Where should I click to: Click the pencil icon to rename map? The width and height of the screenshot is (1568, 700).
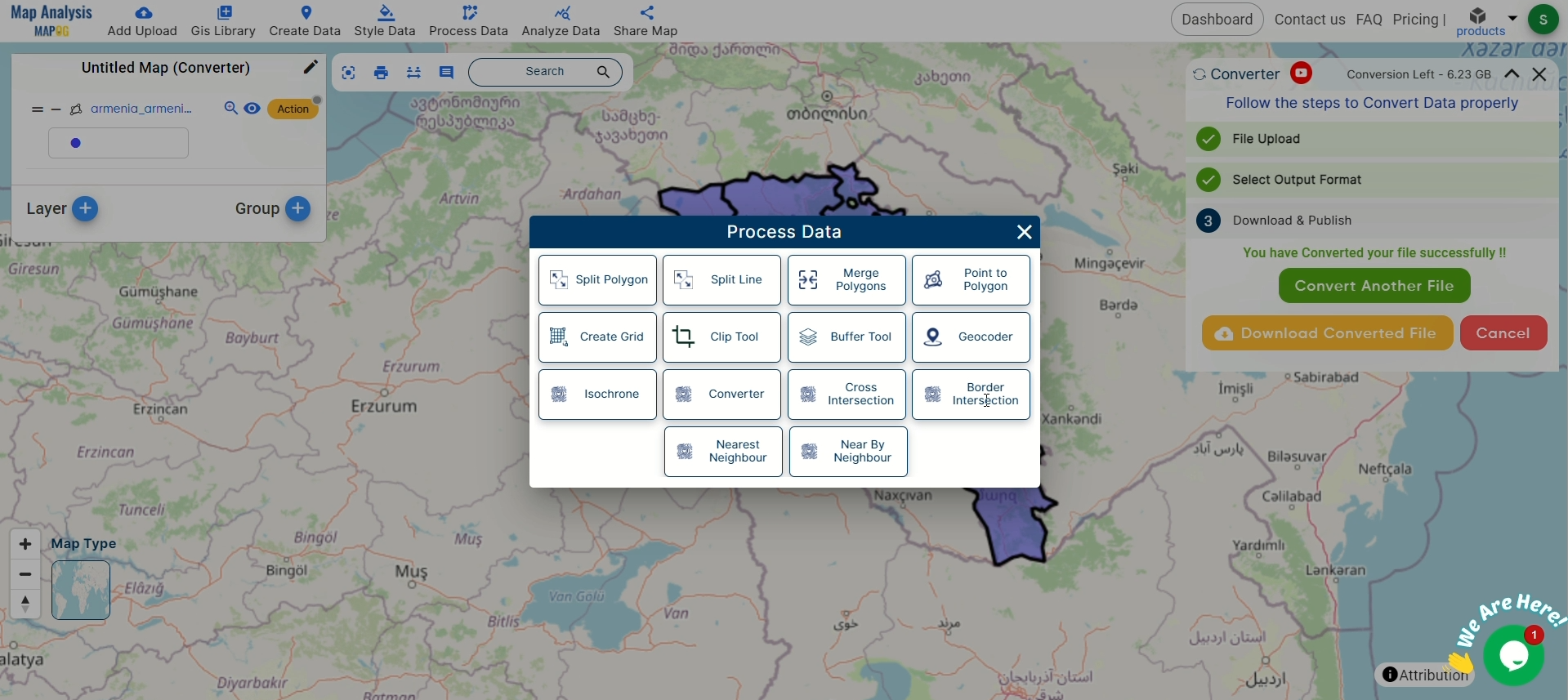coord(310,68)
